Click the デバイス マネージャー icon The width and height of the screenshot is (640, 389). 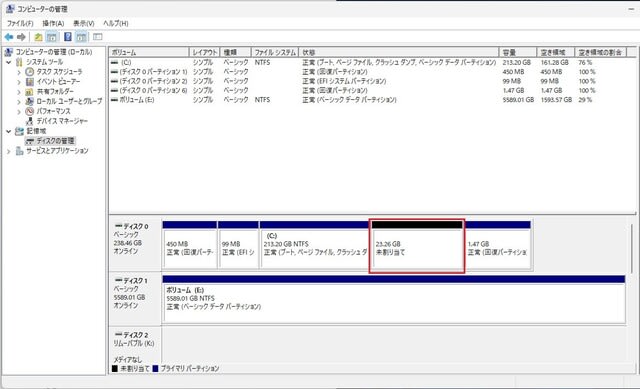pos(29,121)
